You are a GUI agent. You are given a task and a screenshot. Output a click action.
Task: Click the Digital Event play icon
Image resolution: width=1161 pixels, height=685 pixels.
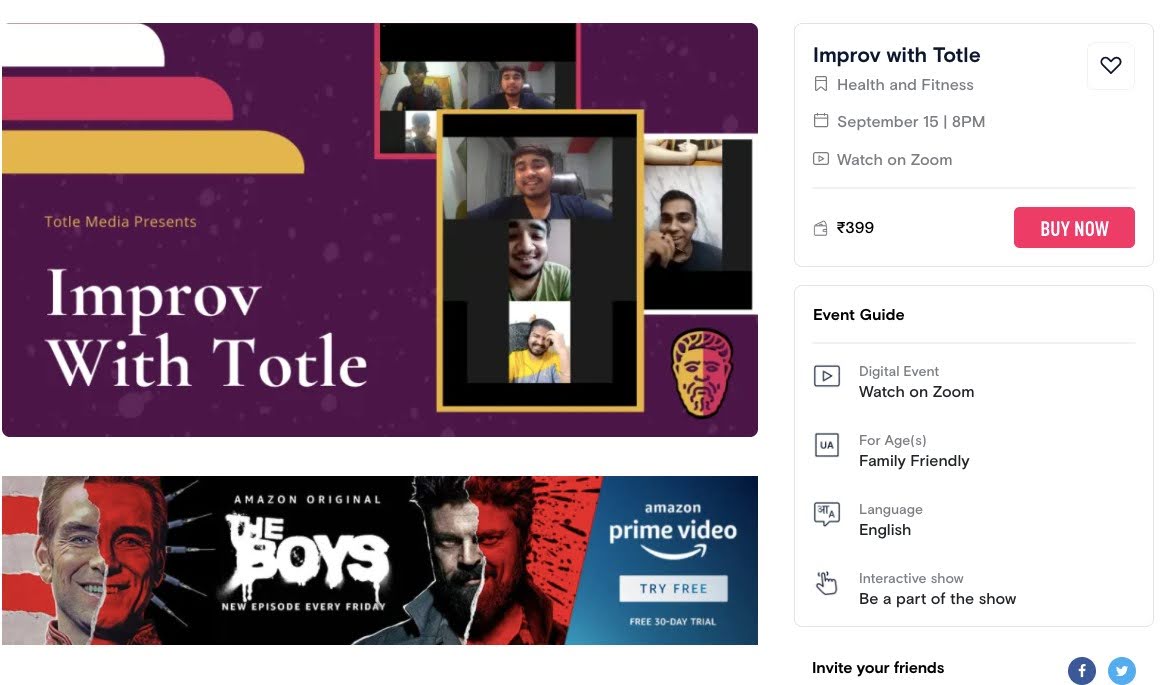(826, 376)
